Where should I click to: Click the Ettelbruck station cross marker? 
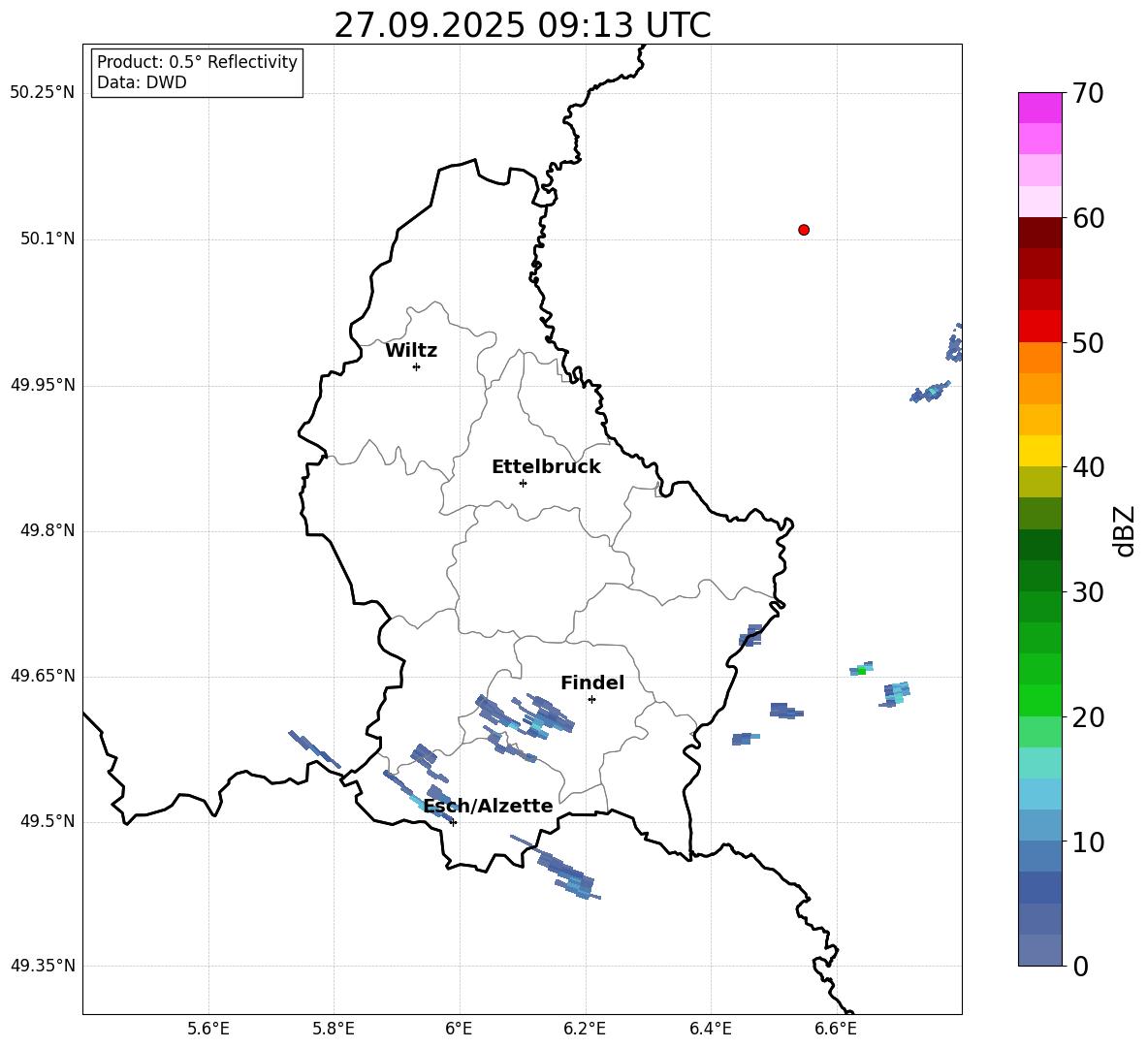[x=523, y=483]
